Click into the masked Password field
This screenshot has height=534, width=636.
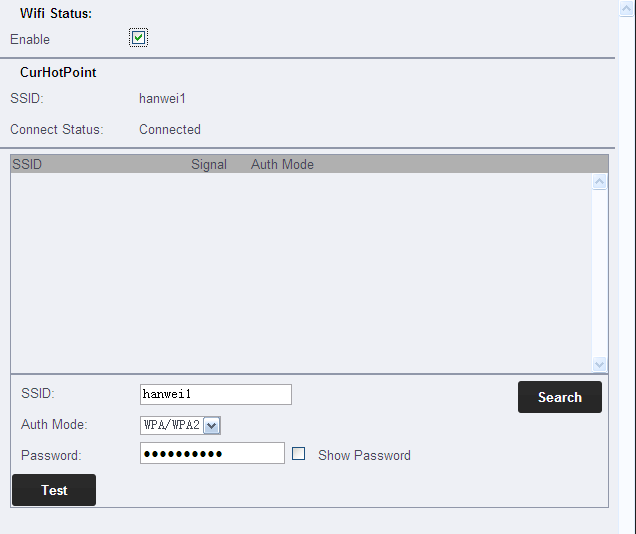[x=212, y=453]
